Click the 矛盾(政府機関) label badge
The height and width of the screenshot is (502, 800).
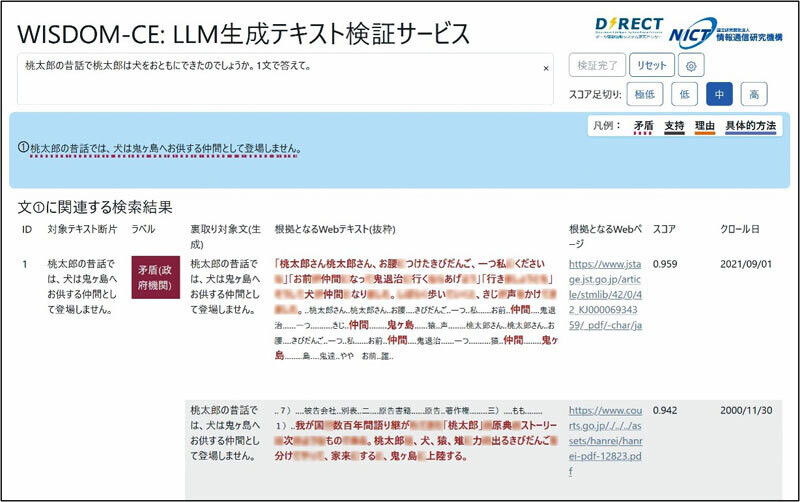tap(155, 277)
